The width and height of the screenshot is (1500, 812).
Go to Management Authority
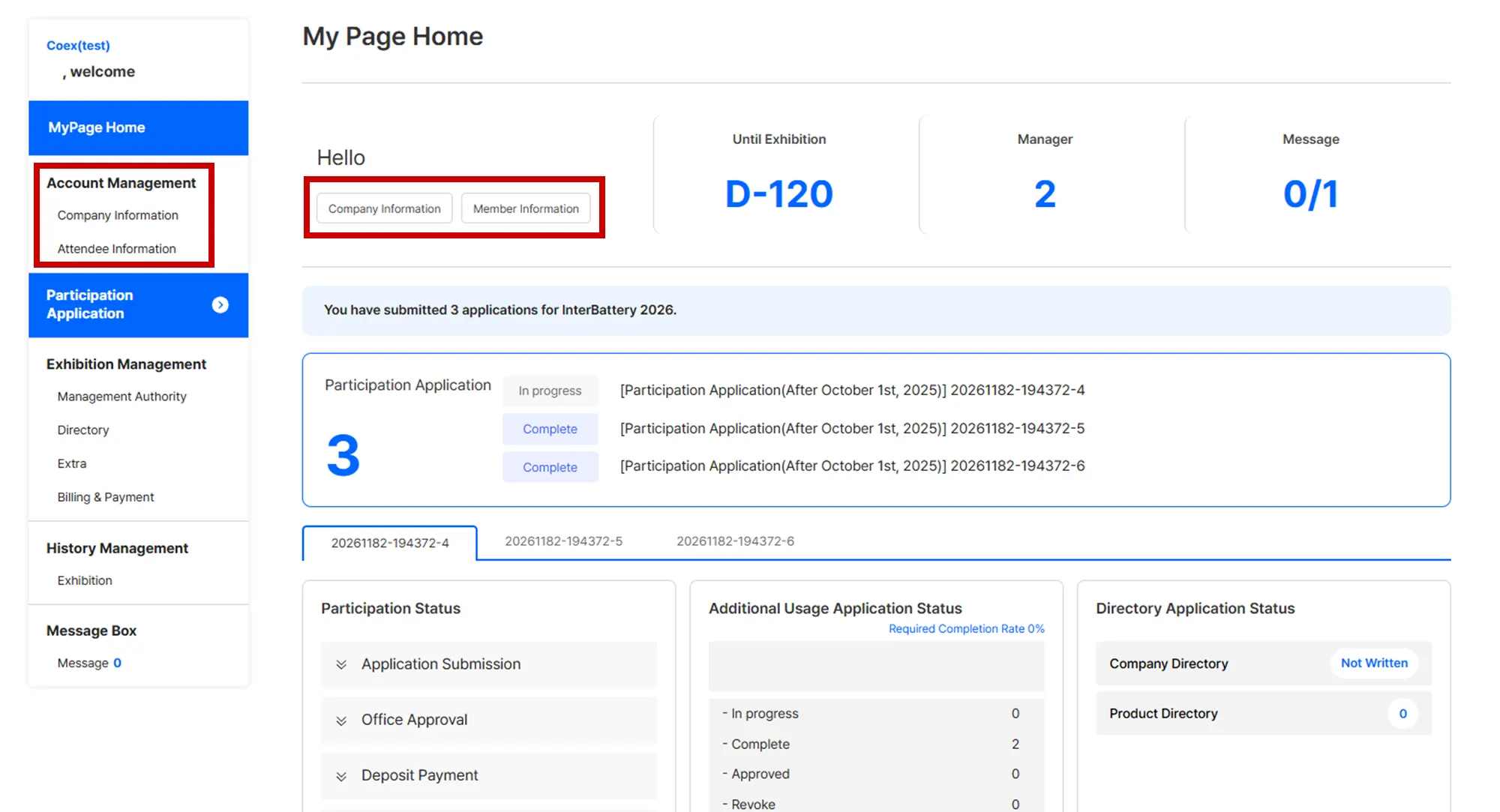tap(121, 397)
